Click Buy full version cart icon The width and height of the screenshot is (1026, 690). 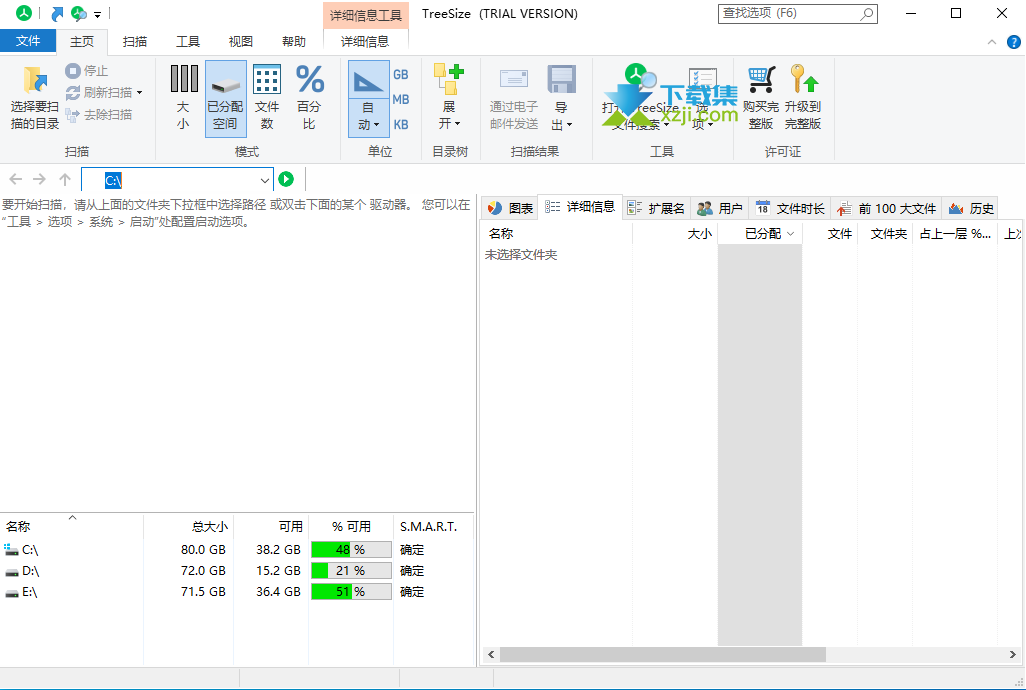pyautogui.click(x=761, y=79)
